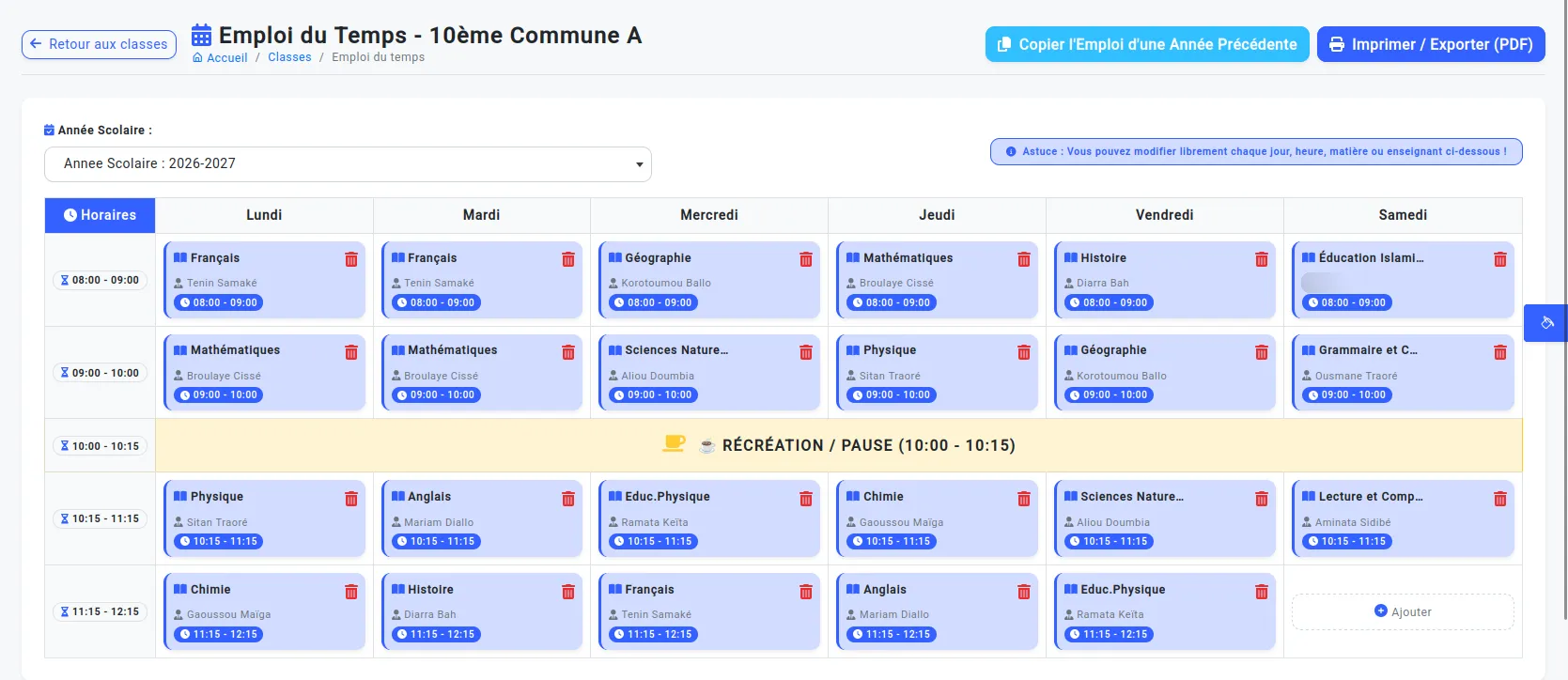The width and height of the screenshot is (1568, 680).
Task: Delete Tuesday 08:00 Français lesson
Action: (568, 259)
